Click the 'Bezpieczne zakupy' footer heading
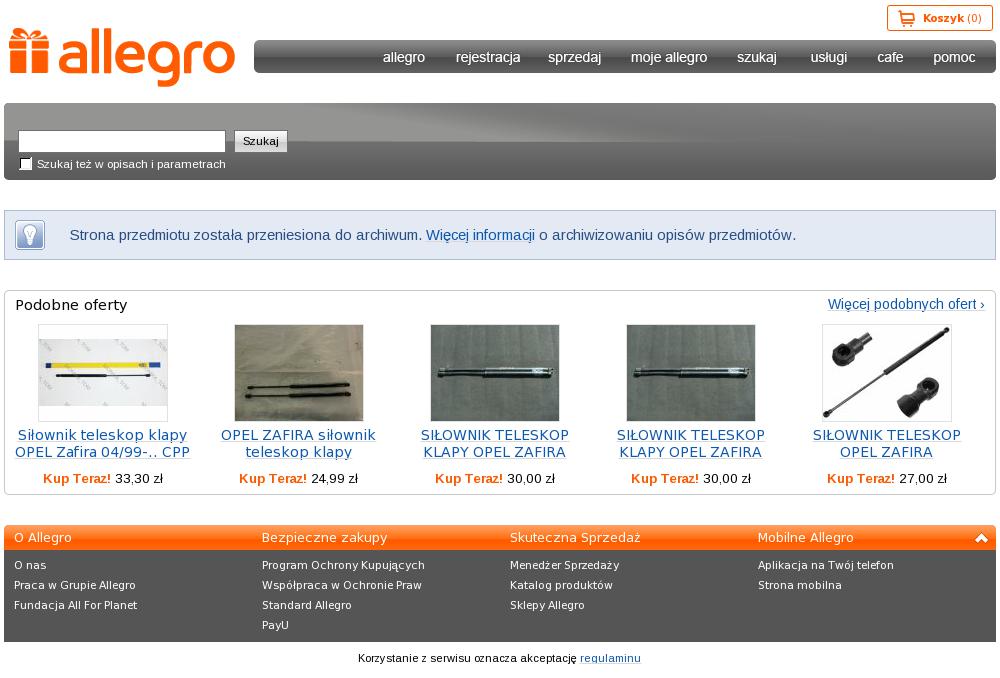Image resolution: width=1000 pixels, height=678 pixels. [325, 538]
